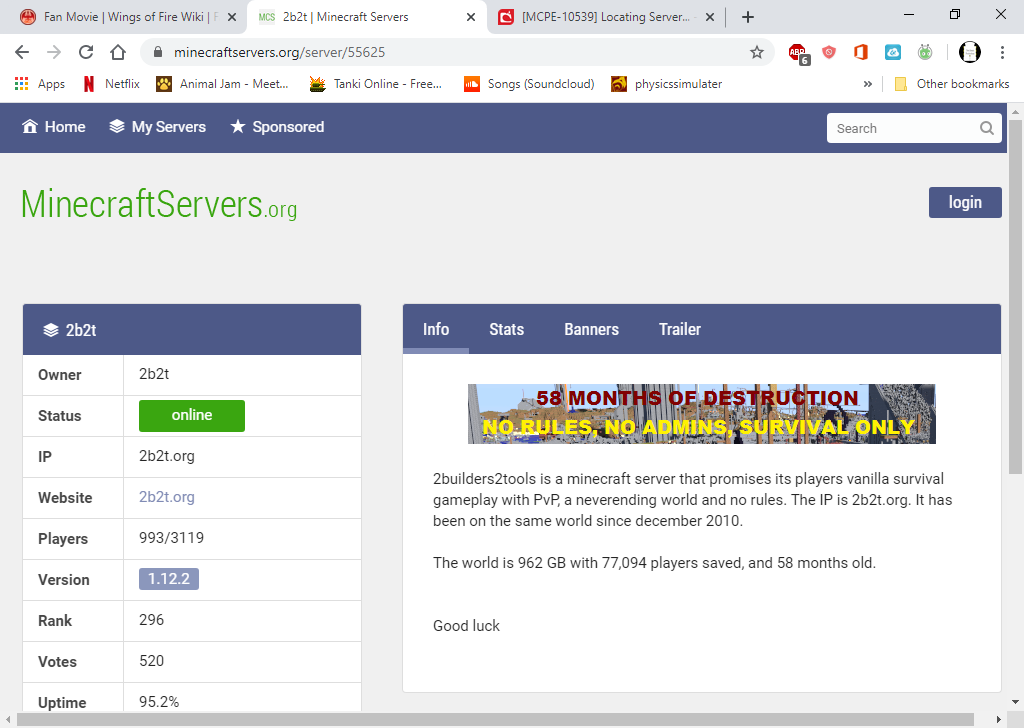Click the browser forward arrow
The width and height of the screenshot is (1024, 728).
pos(54,52)
